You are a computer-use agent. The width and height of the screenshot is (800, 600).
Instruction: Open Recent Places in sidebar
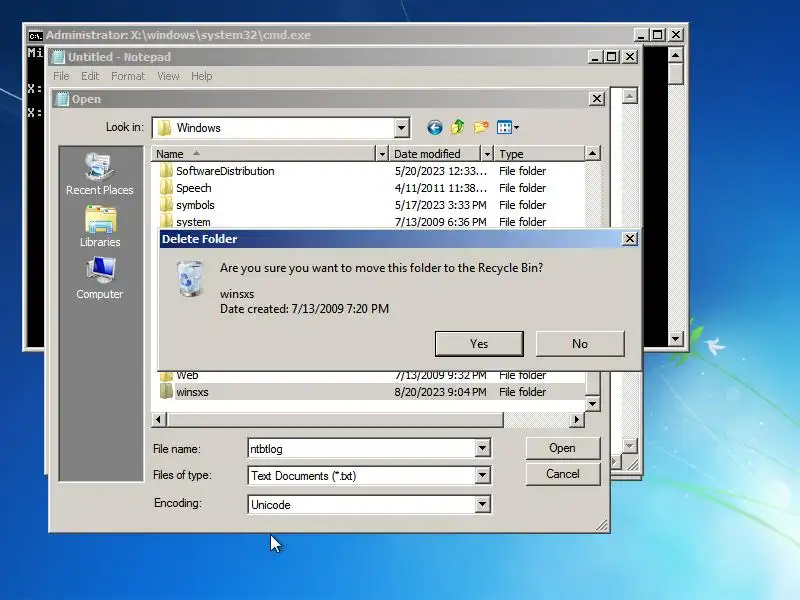[x=100, y=174]
